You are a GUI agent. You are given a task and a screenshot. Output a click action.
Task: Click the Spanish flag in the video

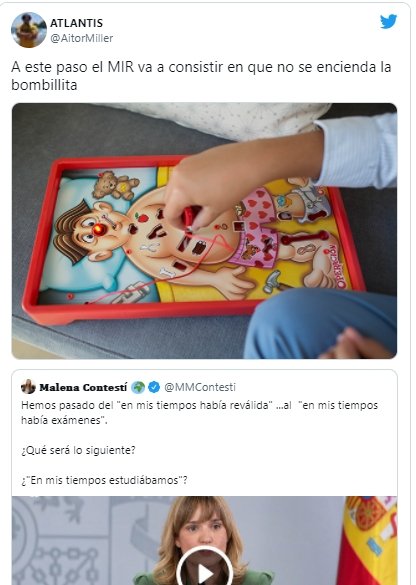367,541
